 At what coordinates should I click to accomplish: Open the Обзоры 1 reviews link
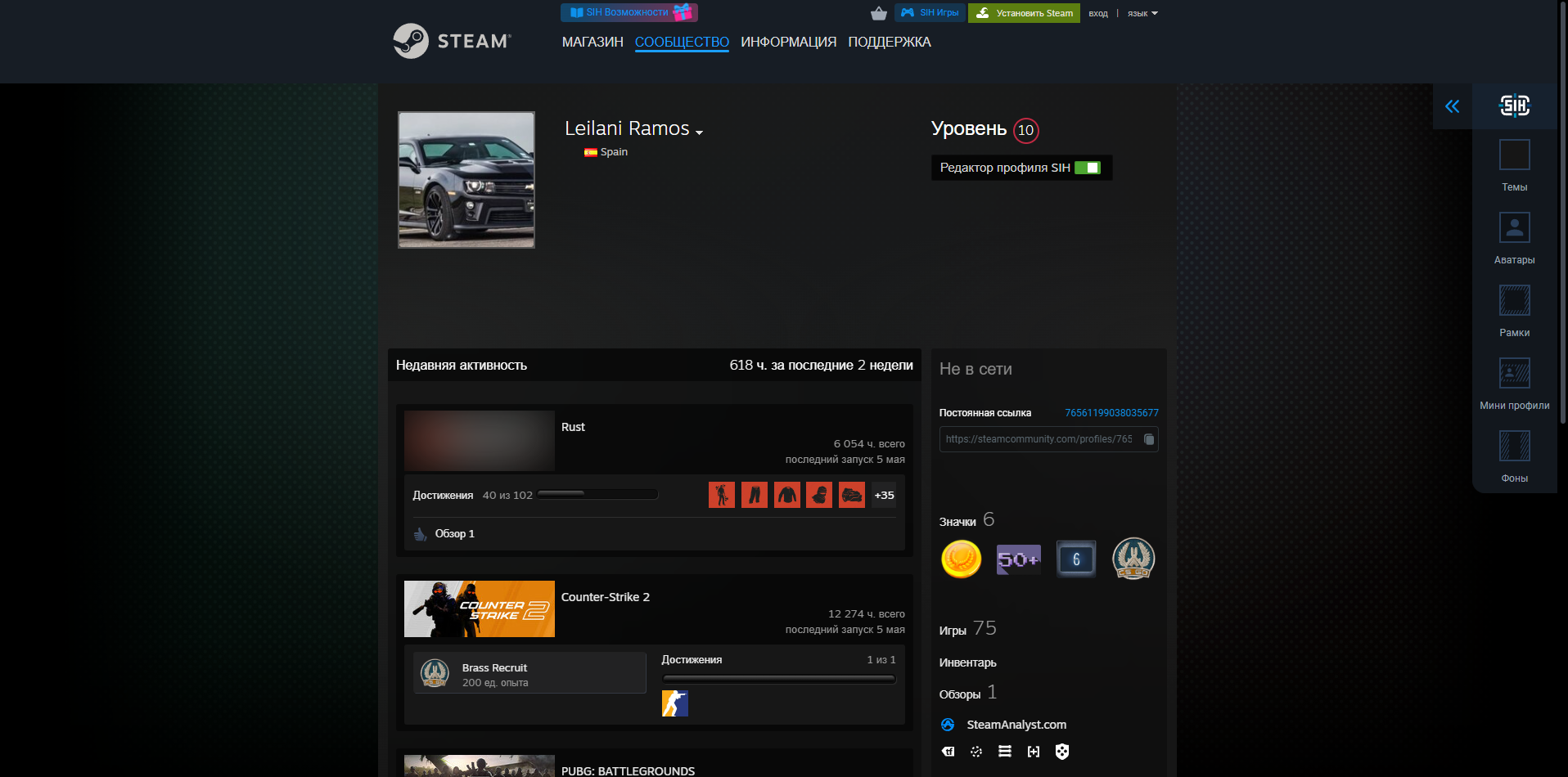[x=968, y=693]
